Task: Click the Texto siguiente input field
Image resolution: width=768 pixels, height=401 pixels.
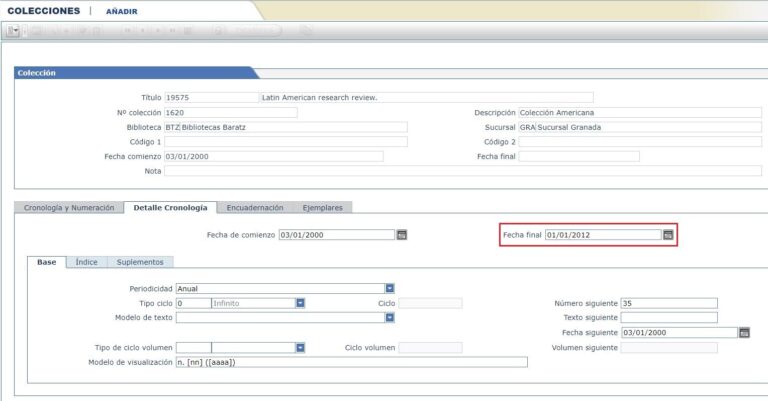Action: (668, 318)
